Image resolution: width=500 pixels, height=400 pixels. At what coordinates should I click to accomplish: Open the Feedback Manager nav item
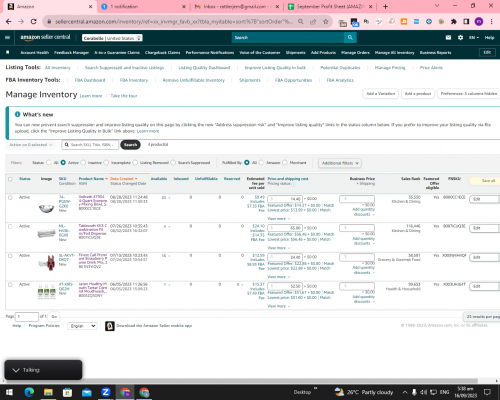coord(71,53)
